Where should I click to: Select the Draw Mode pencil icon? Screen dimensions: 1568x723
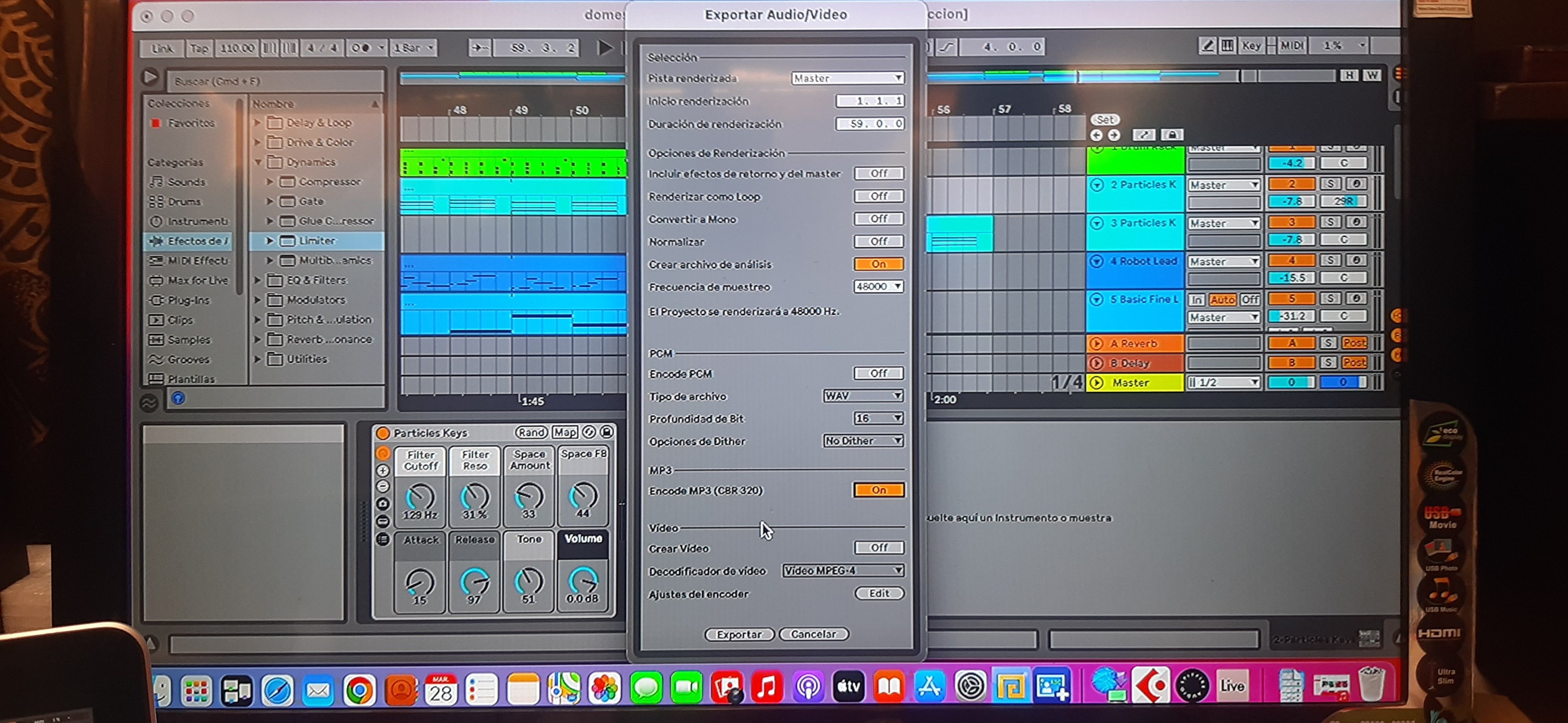pos(1207,45)
